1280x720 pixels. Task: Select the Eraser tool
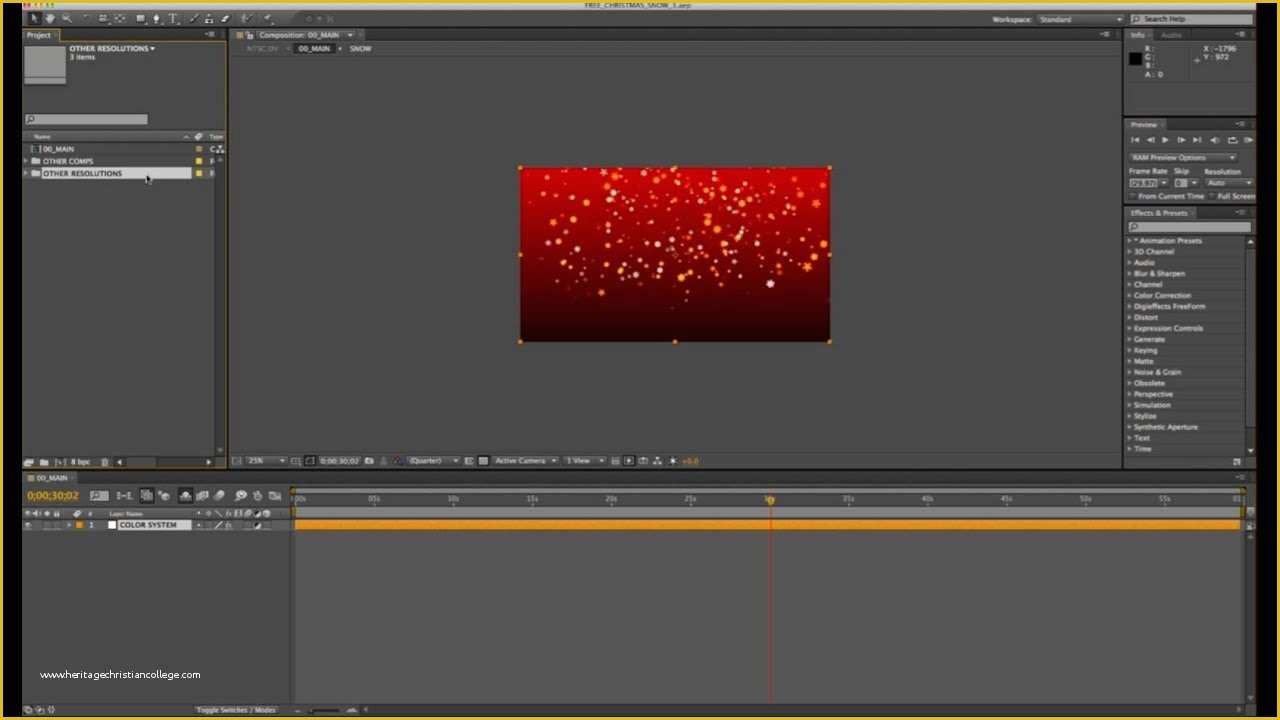click(225, 19)
